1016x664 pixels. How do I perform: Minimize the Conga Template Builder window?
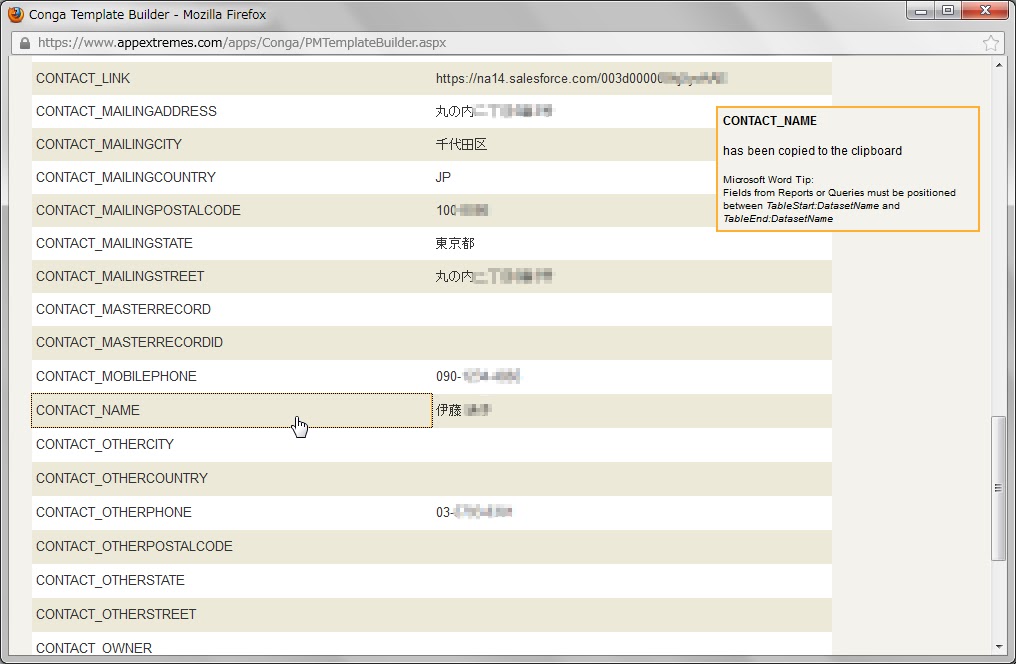[x=921, y=11]
